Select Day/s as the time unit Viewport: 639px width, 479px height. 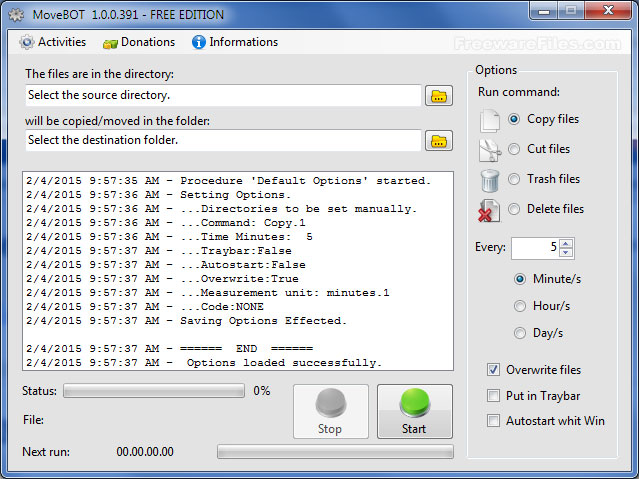(521, 333)
